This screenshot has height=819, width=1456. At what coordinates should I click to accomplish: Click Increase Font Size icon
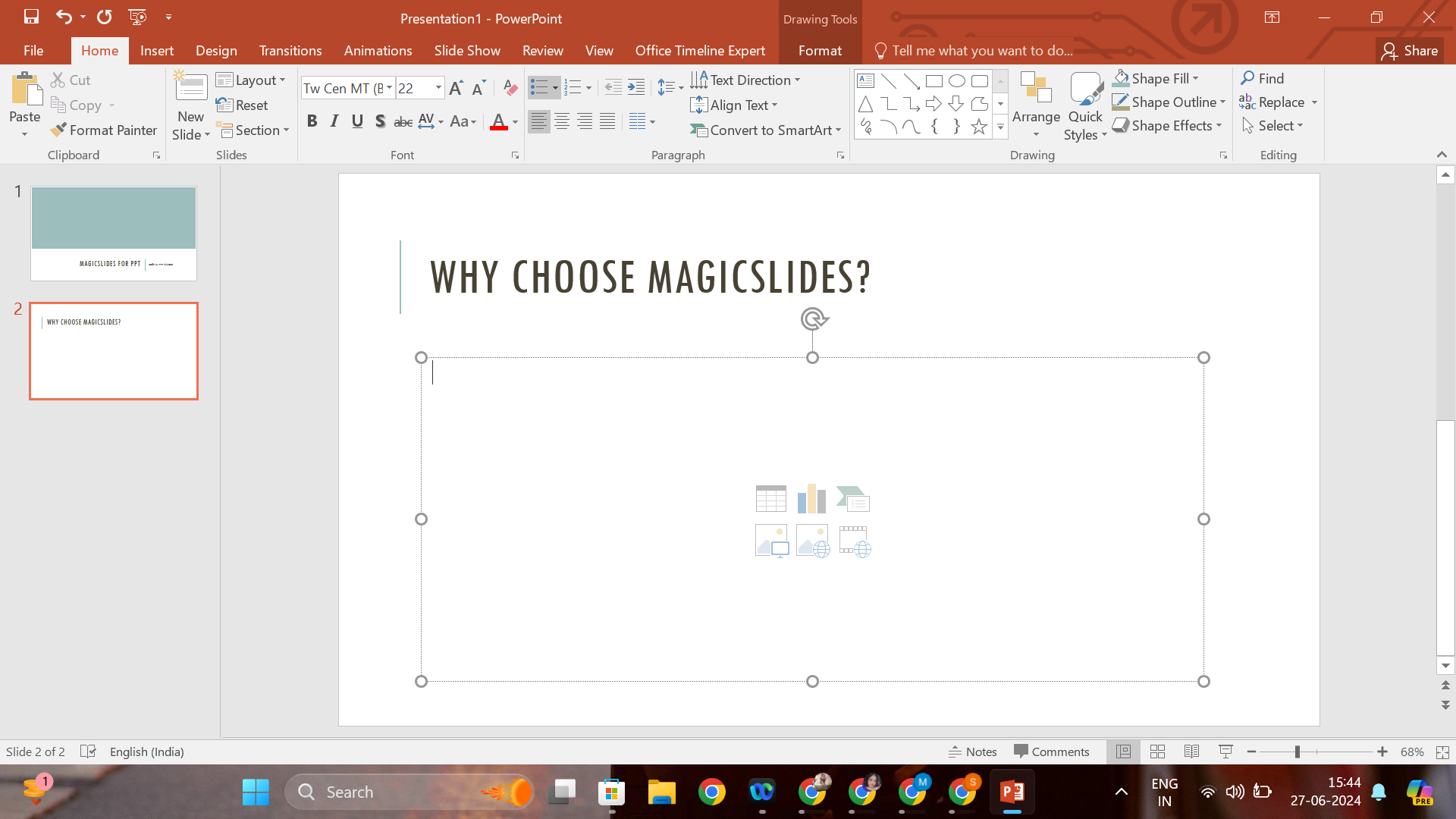456,89
